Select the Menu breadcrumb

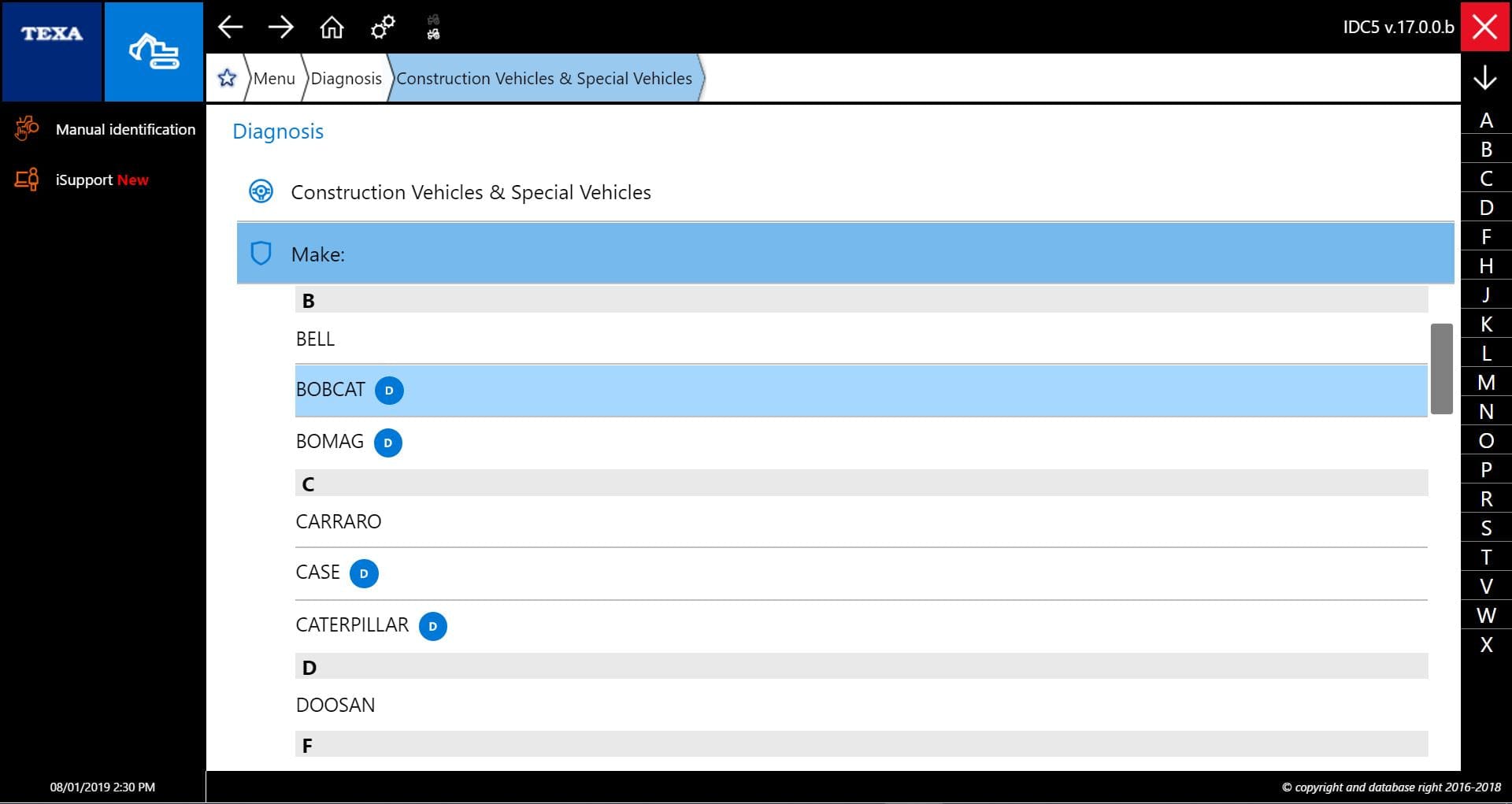click(x=274, y=79)
